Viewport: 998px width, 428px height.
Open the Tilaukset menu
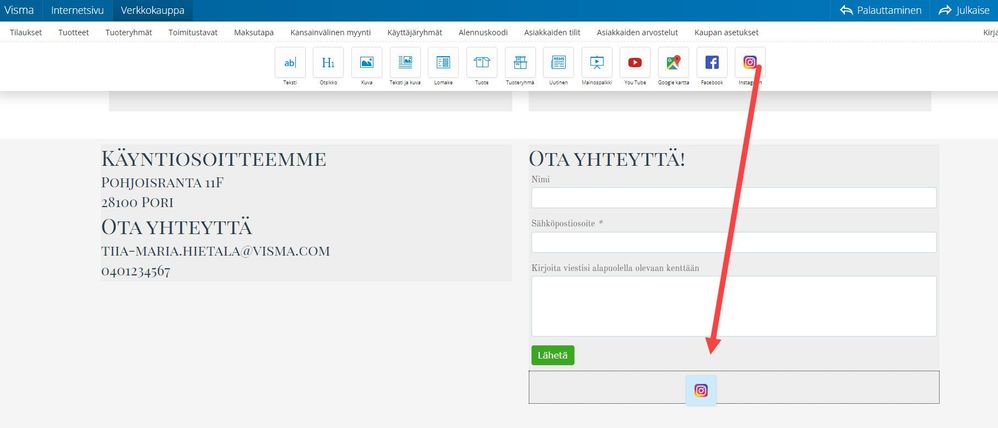click(26, 32)
